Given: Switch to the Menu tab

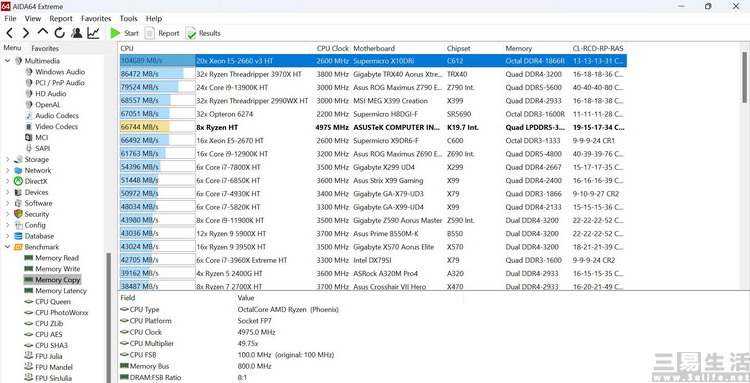Looking at the screenshot, I should (x=12, y=48).
